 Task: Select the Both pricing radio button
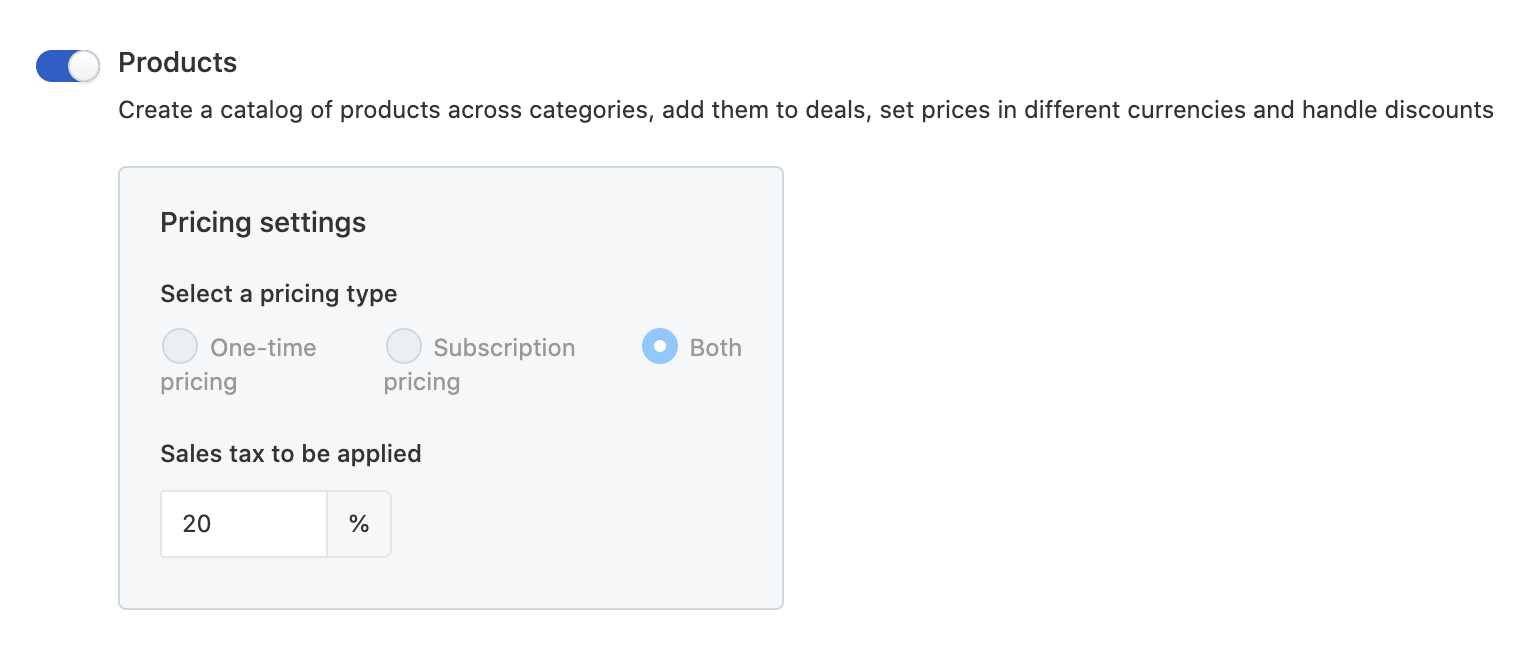click(x=660, y=347)
